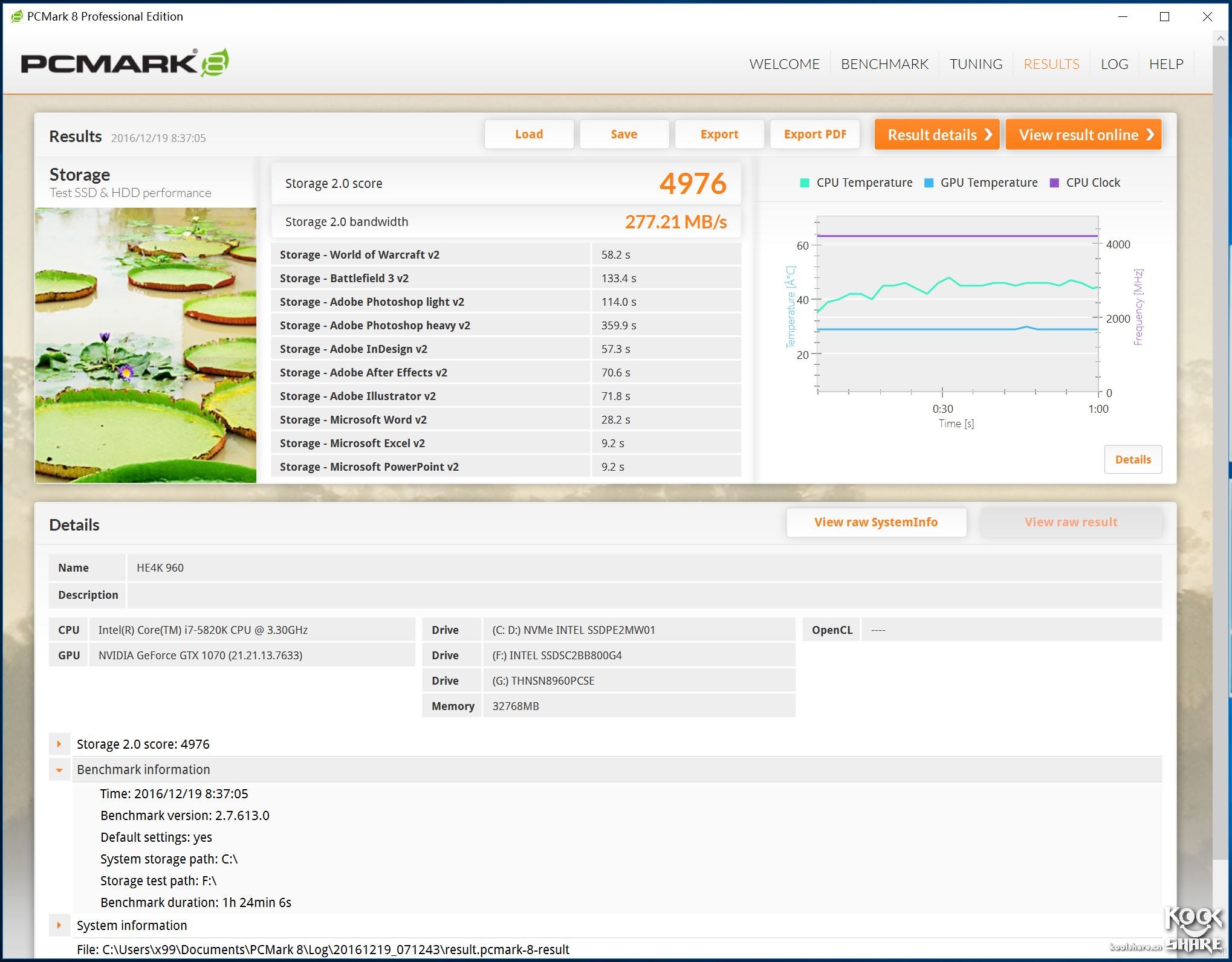Viewport: 1232px width, 962px height.
Task: Click View raw SystemInfo button
Action: pos(875,522)
